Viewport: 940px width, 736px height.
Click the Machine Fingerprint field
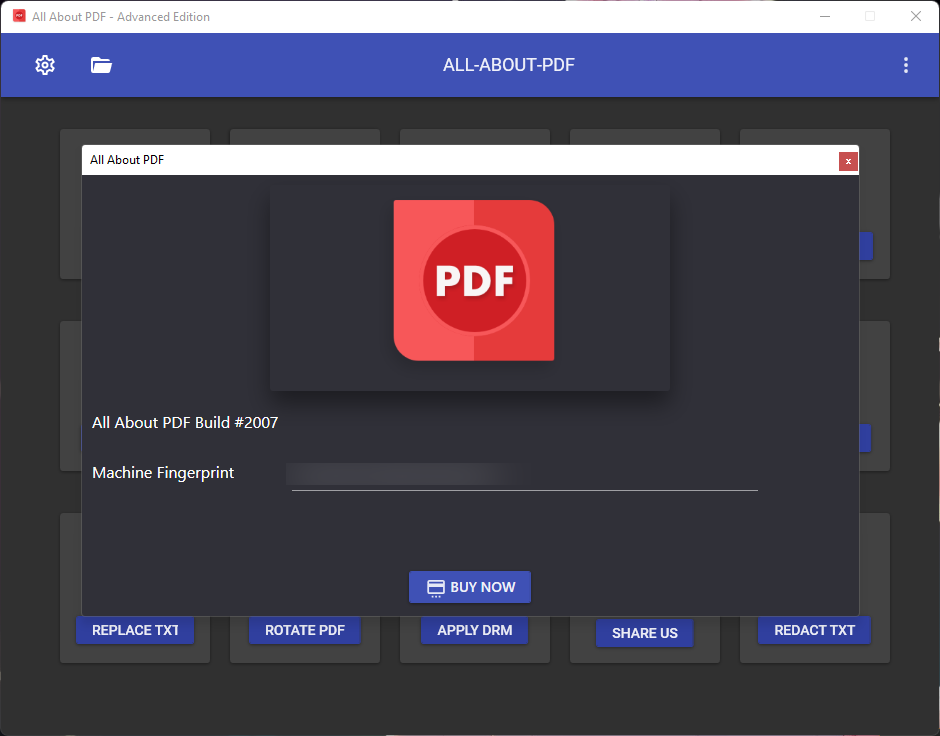tap(525, 475)
